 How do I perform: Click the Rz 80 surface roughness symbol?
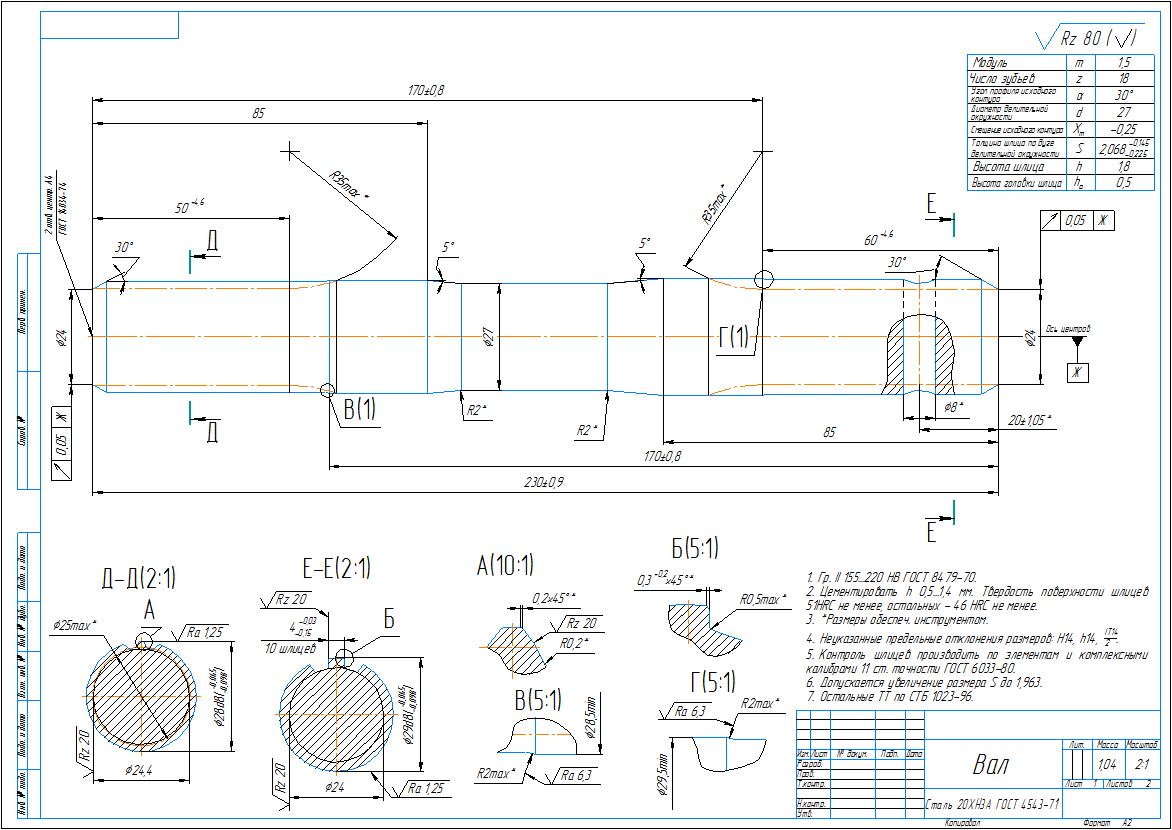[x=1088, y=39]
